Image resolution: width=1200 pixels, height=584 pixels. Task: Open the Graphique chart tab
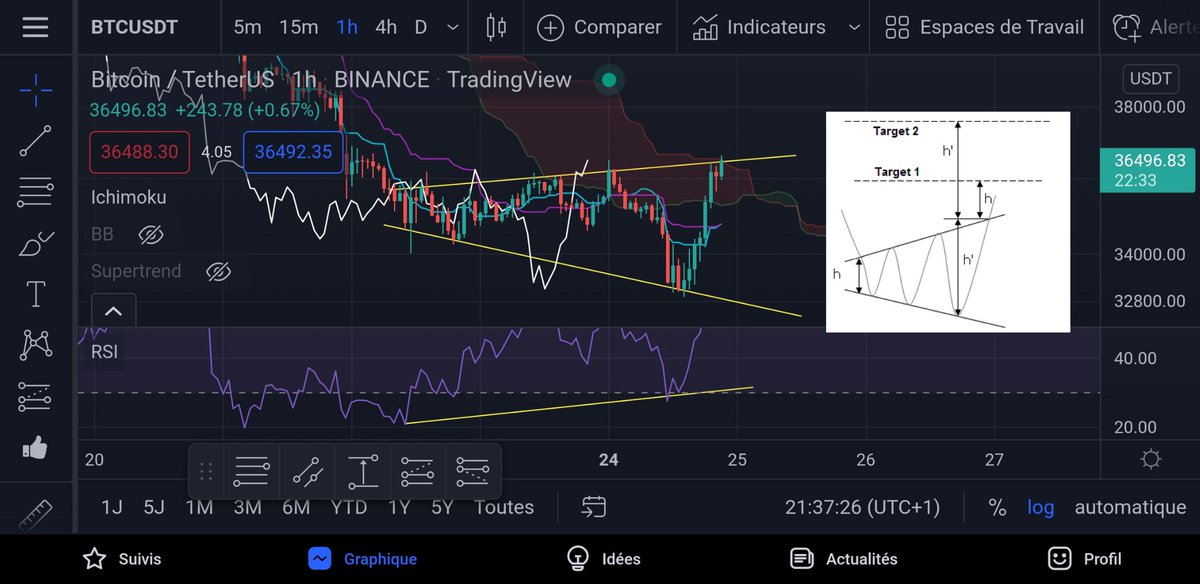pos(362,559)
